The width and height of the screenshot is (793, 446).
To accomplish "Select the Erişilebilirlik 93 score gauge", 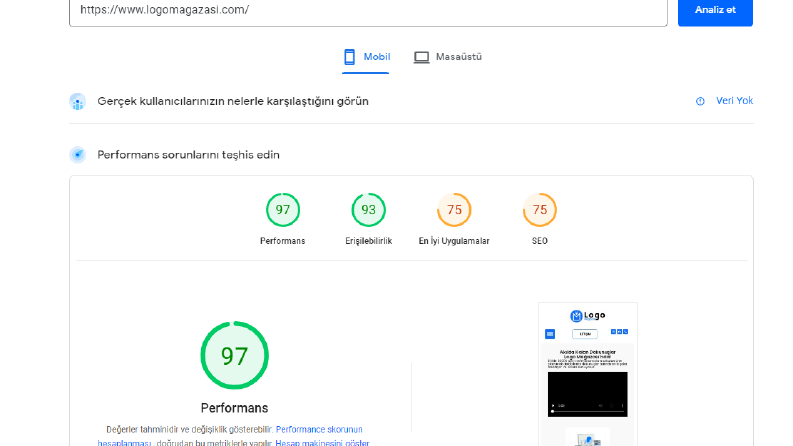I will [x=368, y=210].
